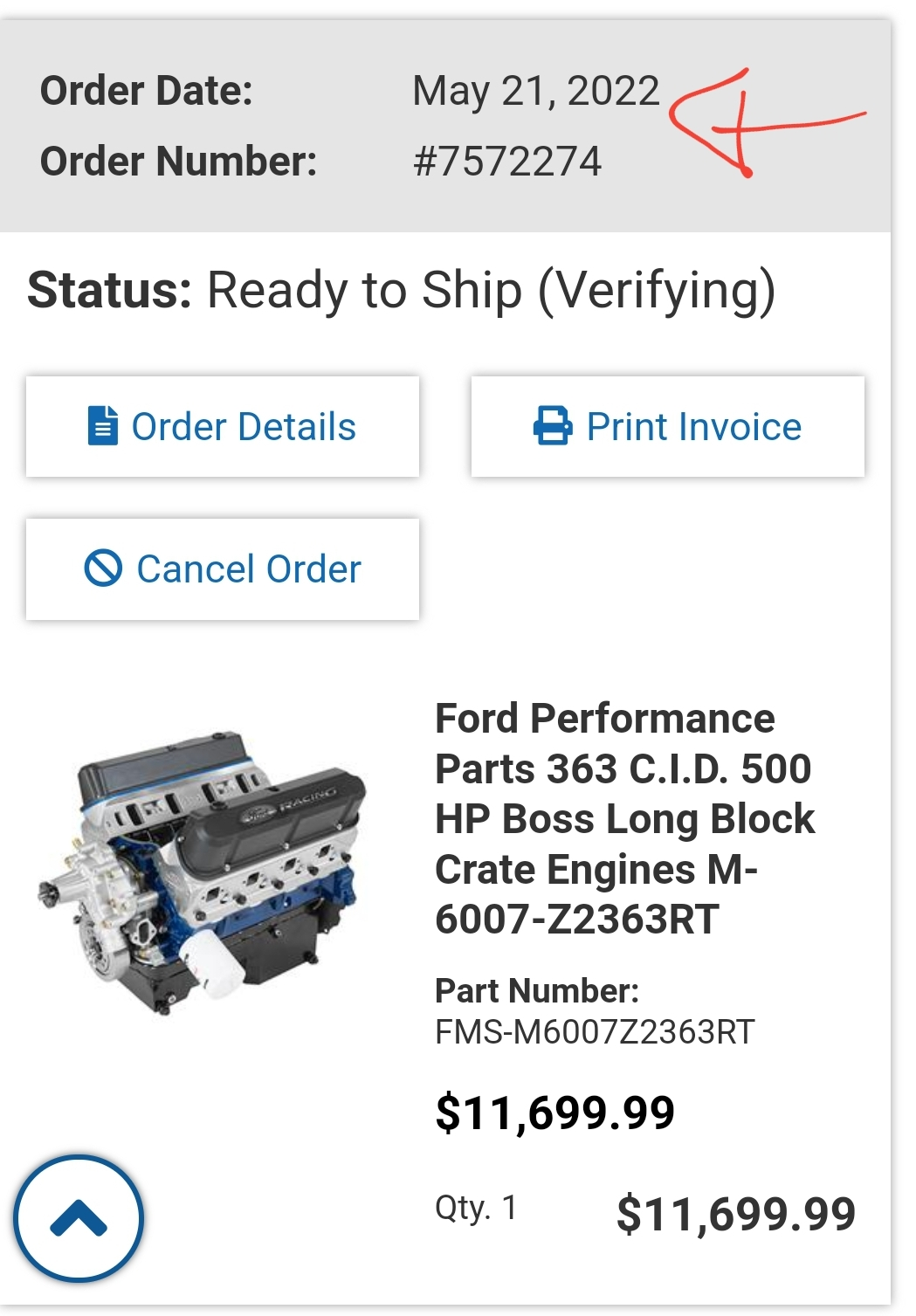Click the bold Part Number: label
This screenshot has width=916, height=1316.
pyautogui.click(x=537, y=991)
